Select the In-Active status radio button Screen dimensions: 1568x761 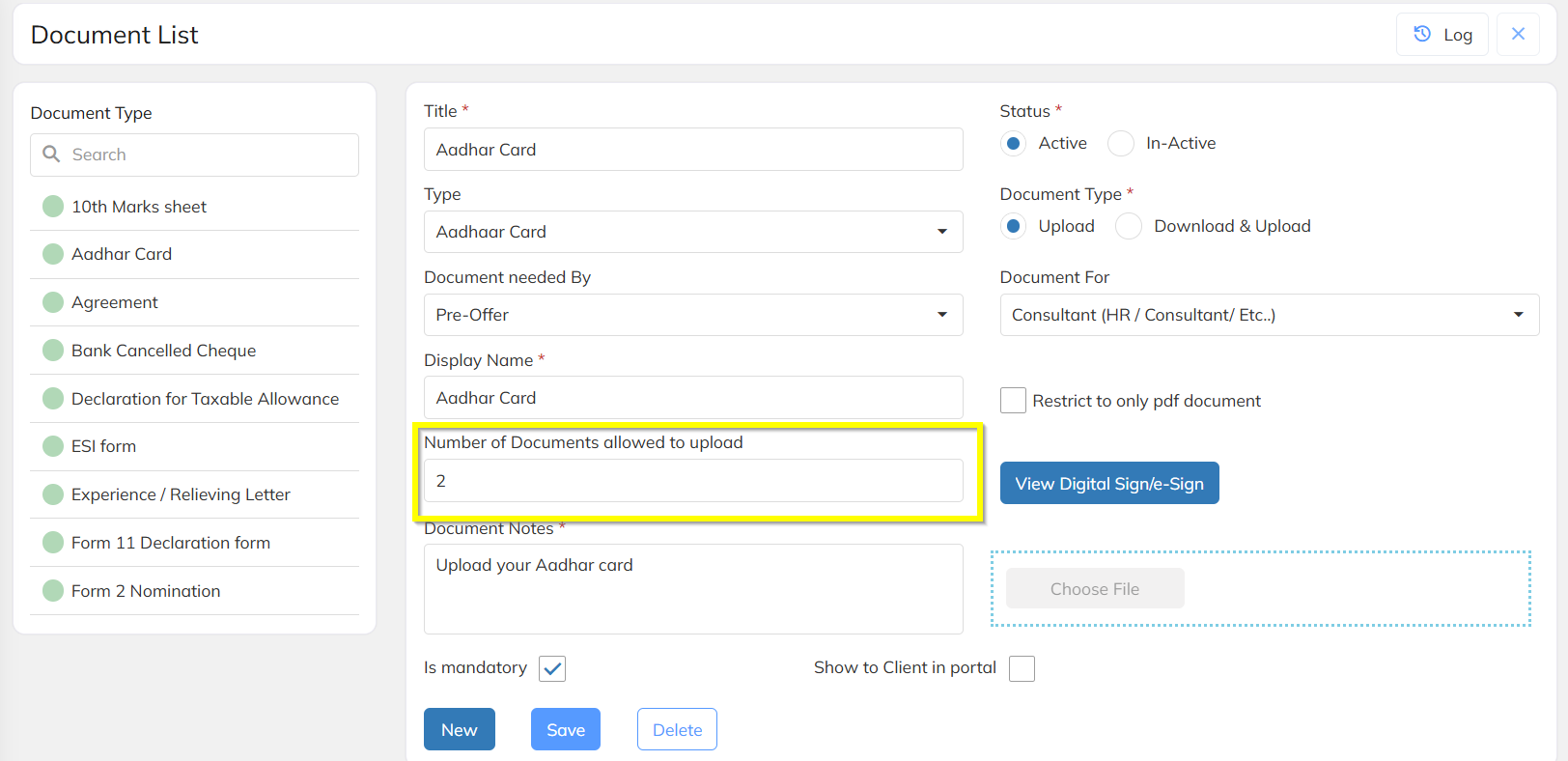1121,144
